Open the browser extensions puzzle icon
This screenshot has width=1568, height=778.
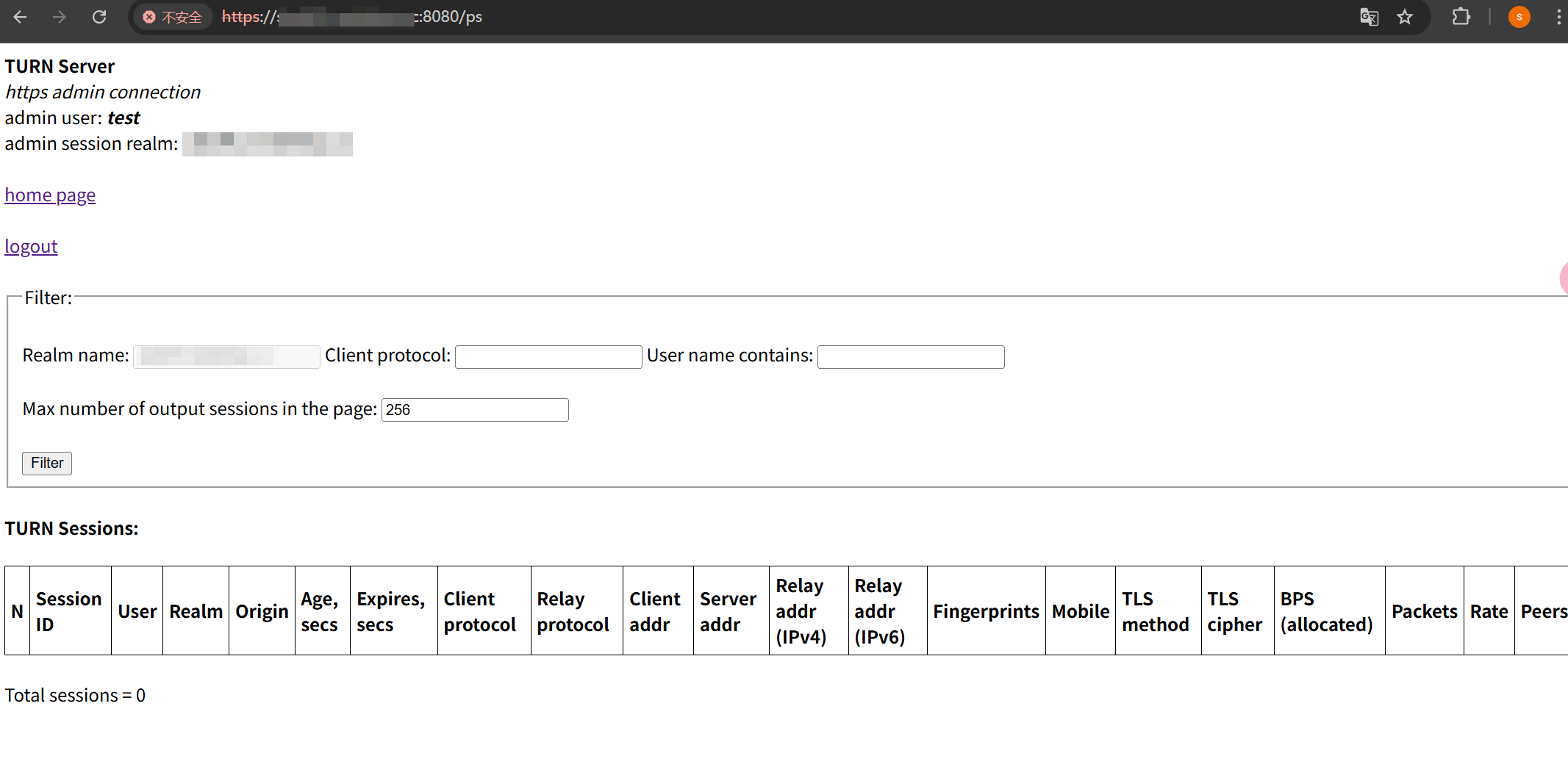click(x=1461, y=17)
